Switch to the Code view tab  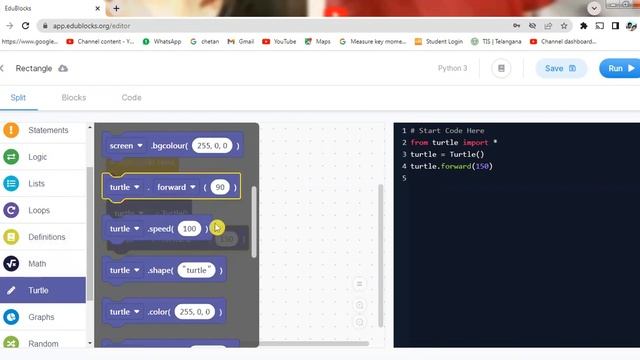pos(131,98)
